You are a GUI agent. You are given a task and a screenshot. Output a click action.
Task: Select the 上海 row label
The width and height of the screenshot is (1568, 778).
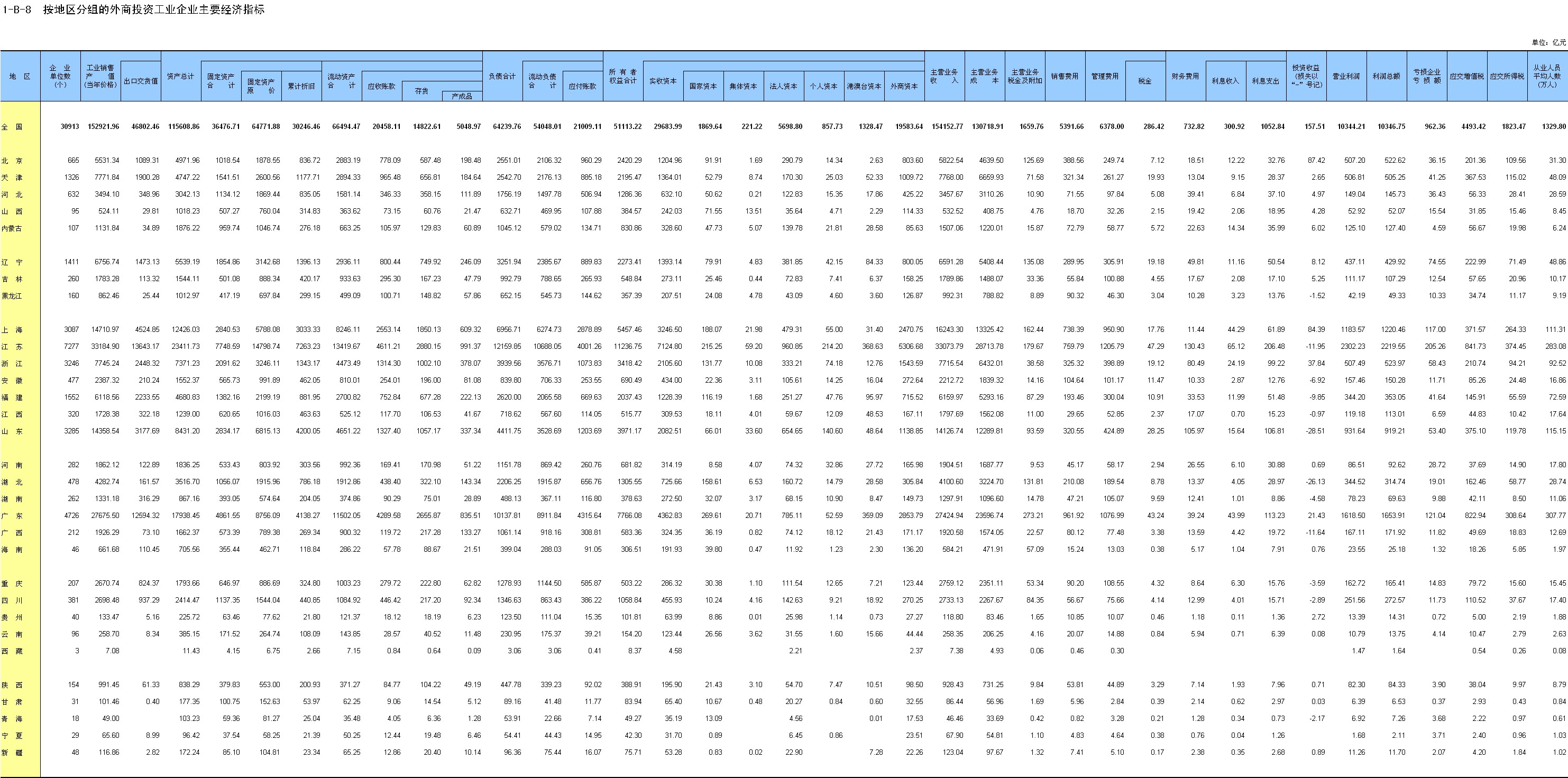tap(12, 330)
